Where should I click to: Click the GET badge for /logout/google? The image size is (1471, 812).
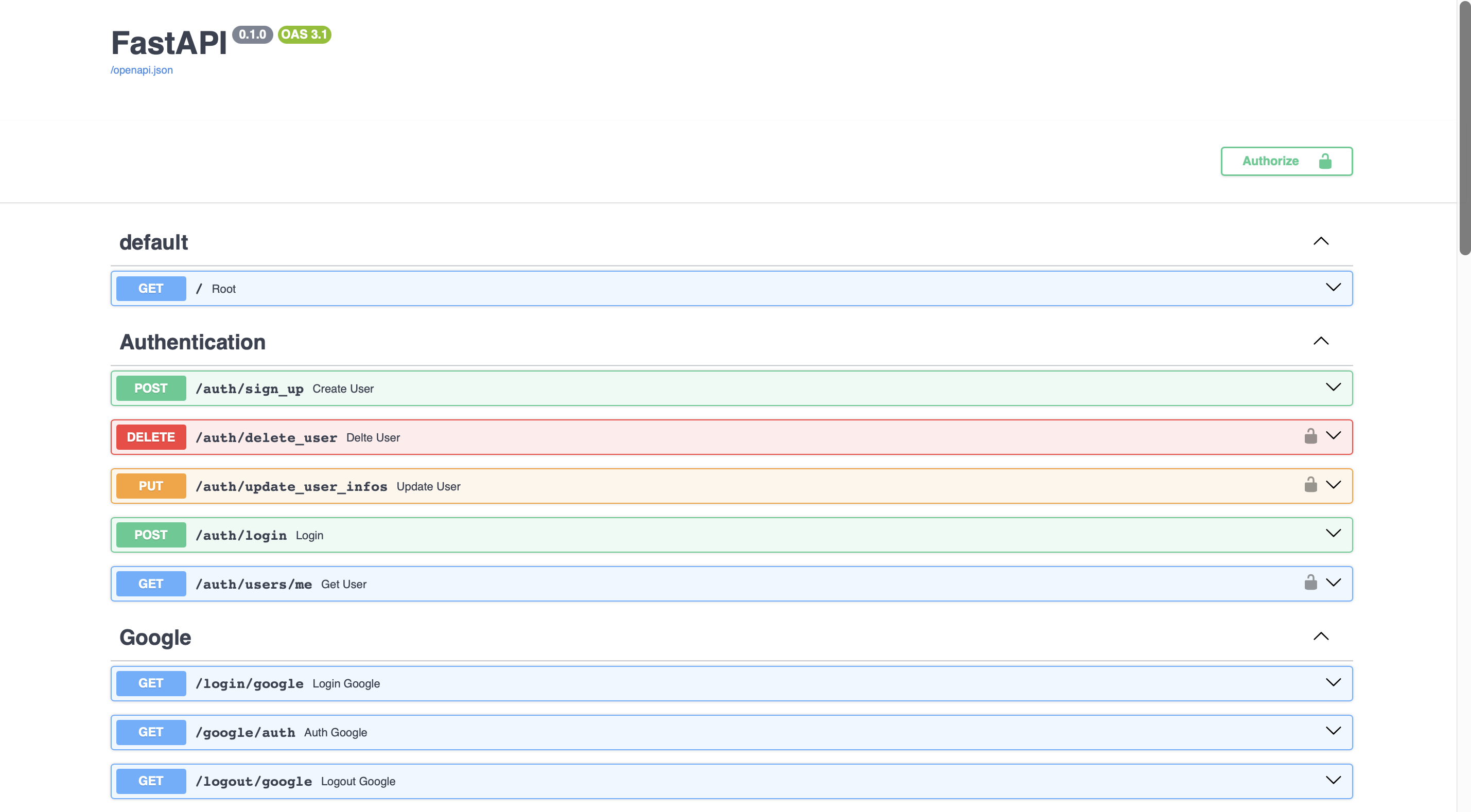151,781
